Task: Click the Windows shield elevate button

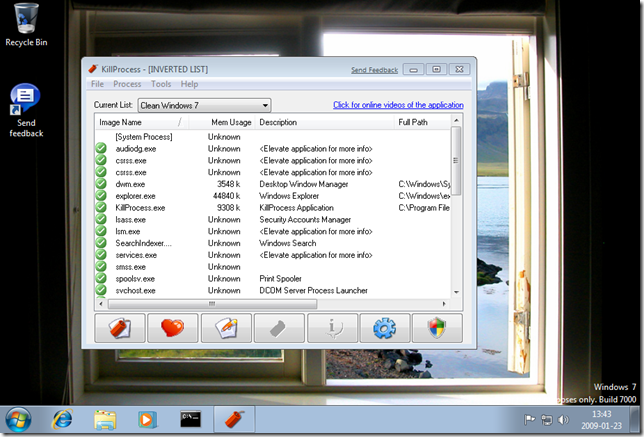Action: pyautogui.click(x=437, y=328)
